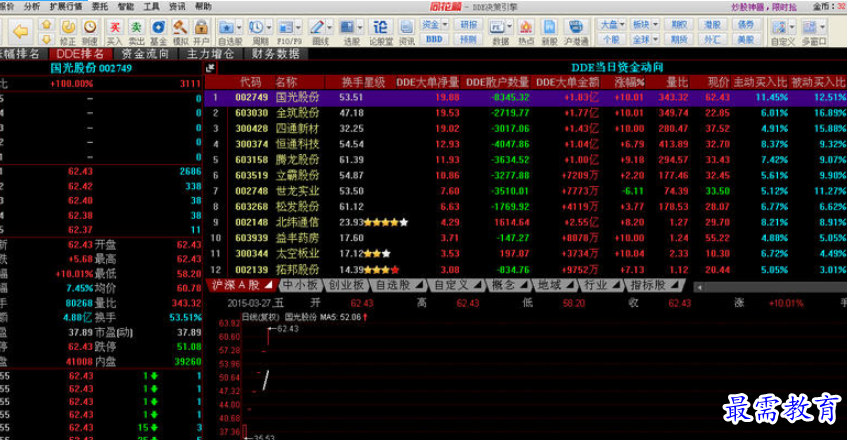The height and width of the screenshot is (440, 847).
Task: Open the 热点 hot topics flame icon
Action: click(x=525, y=27)
